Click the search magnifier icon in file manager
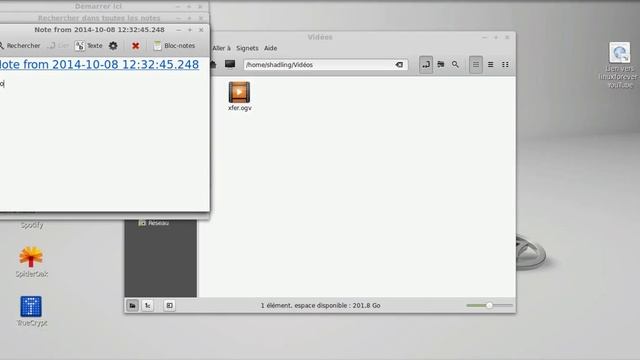This screenshot has height=360, width=640. click(x=455, y=64)
